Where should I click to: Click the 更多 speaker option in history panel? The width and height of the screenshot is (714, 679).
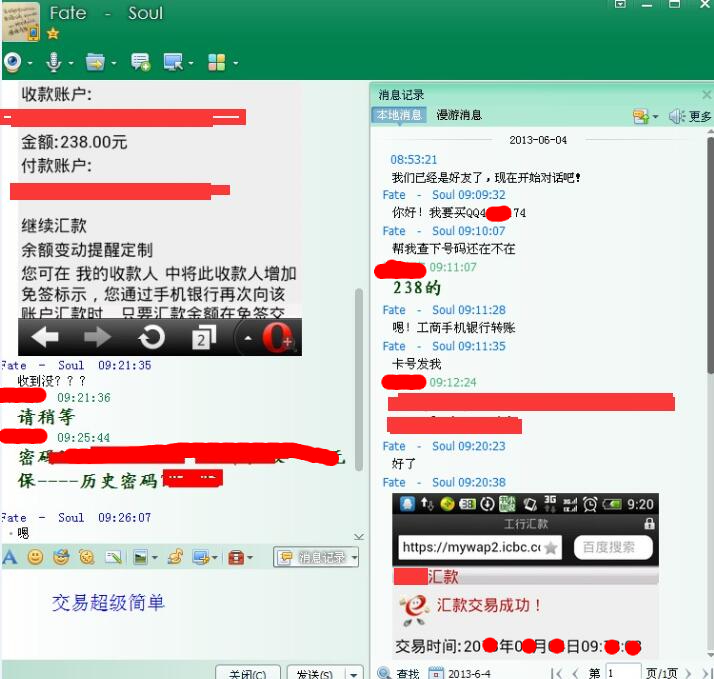pos(691,117)
